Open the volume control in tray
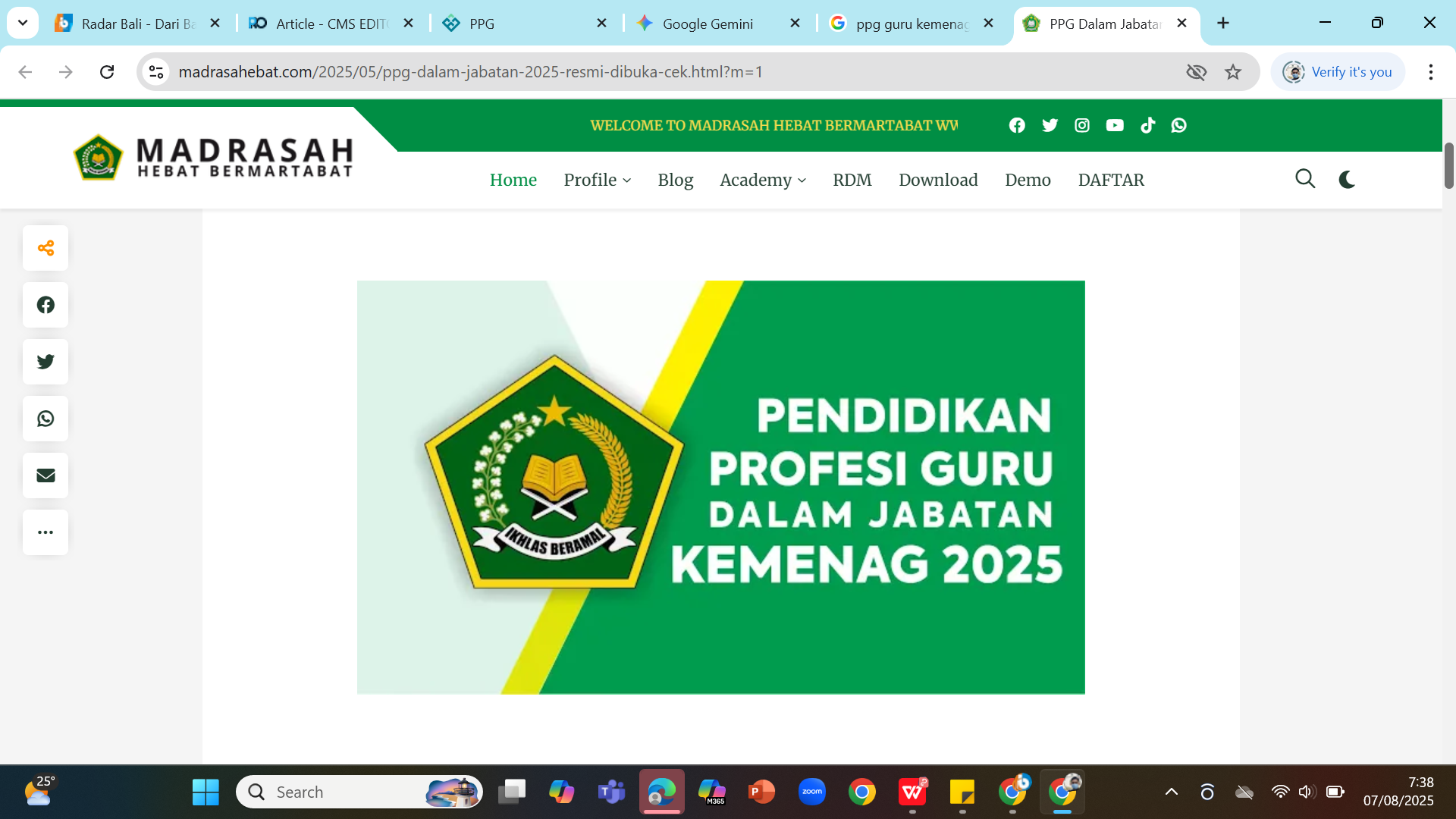Image resolution: width=1456 pixels, height=819 pixels. pyautogui.click(x=1306, y=792)
